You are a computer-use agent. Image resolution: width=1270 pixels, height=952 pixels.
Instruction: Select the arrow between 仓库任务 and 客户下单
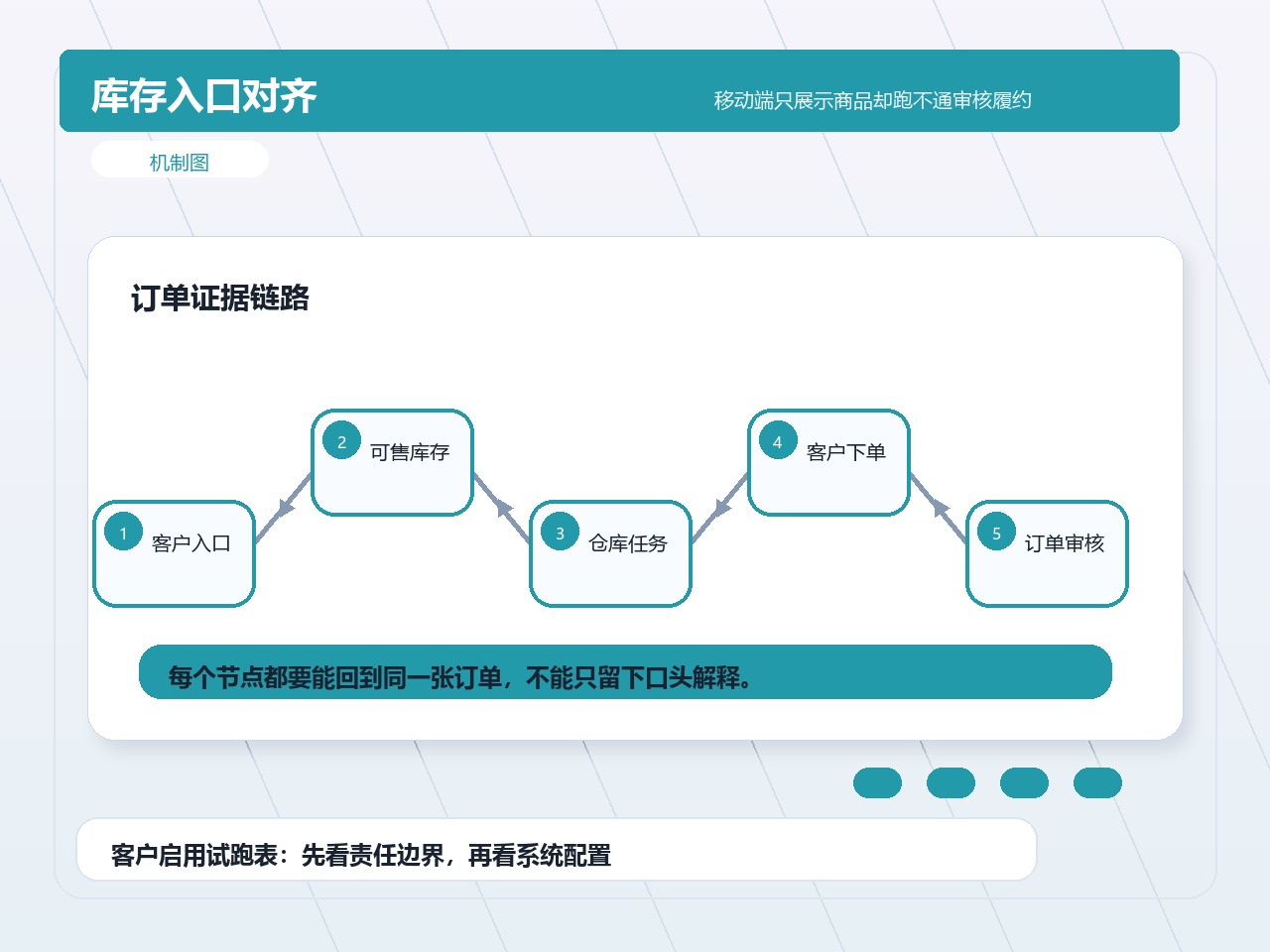coord(720,508)
